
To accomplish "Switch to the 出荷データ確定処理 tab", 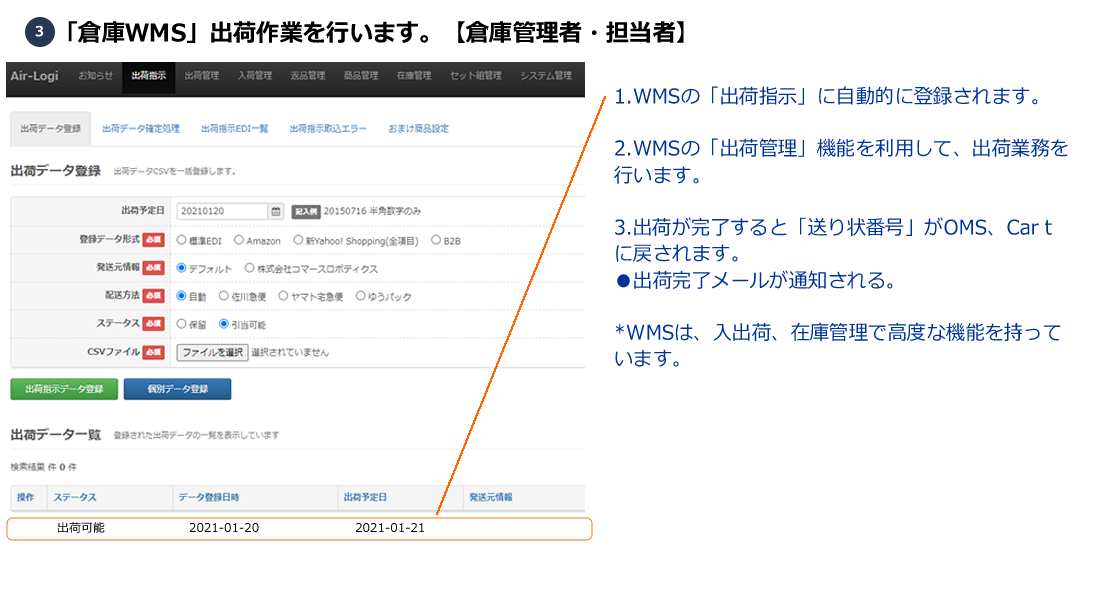I will tap(141, 129).
